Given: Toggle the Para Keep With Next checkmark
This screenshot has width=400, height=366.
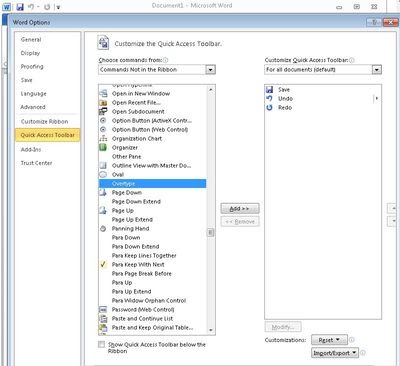Looking at the screenshot, I should (103, 264).
